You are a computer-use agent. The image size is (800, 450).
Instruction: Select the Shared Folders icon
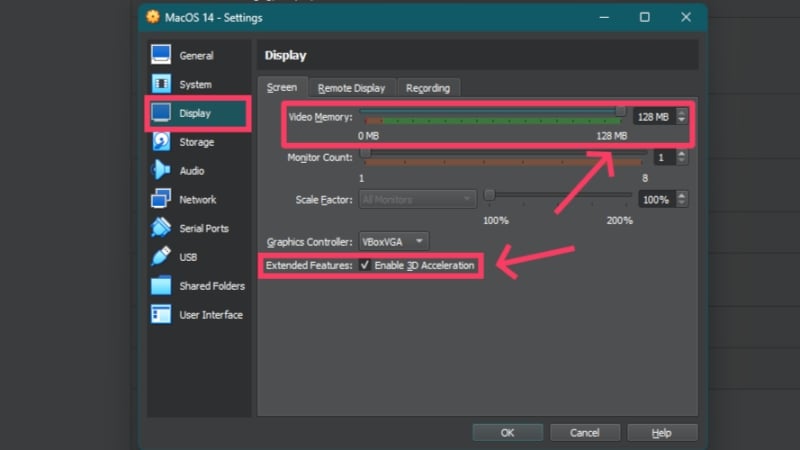[x=161, y=285]
